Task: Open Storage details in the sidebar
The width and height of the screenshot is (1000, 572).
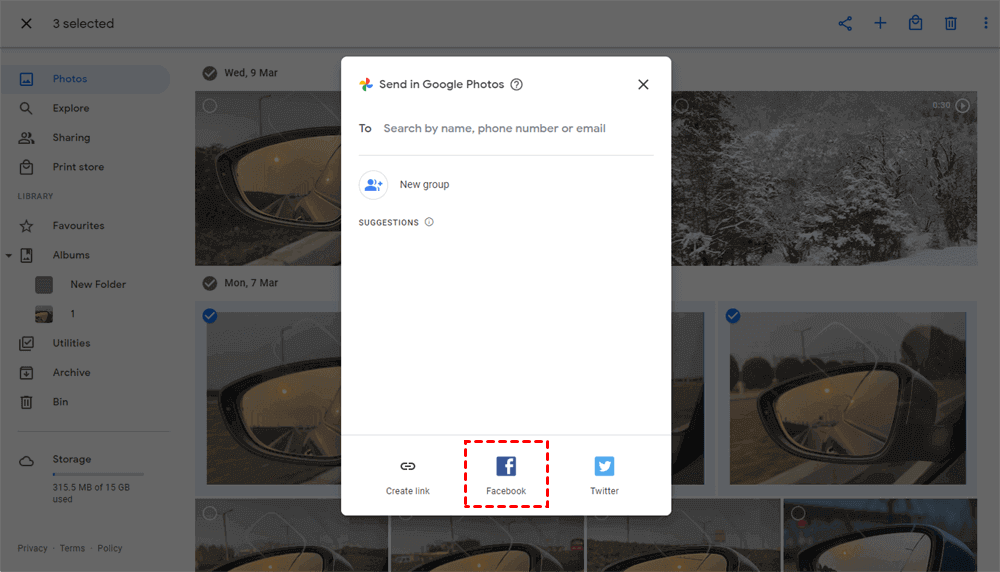Action: [x=72, y=459]
